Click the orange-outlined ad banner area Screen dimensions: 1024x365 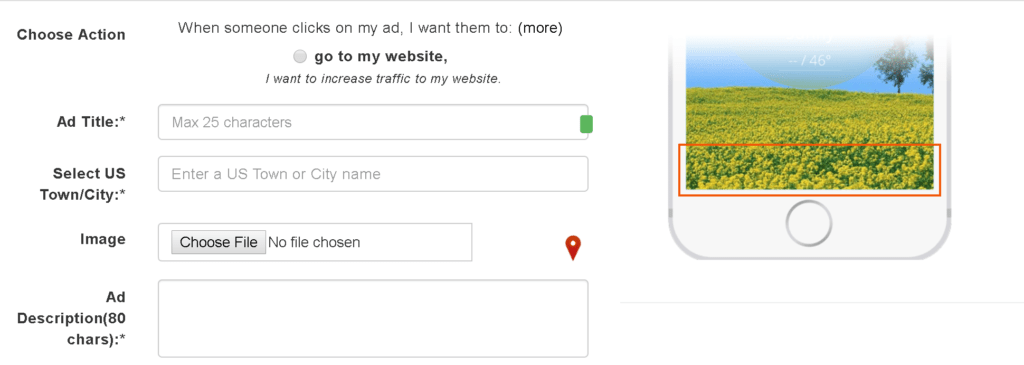pos(809,170)
